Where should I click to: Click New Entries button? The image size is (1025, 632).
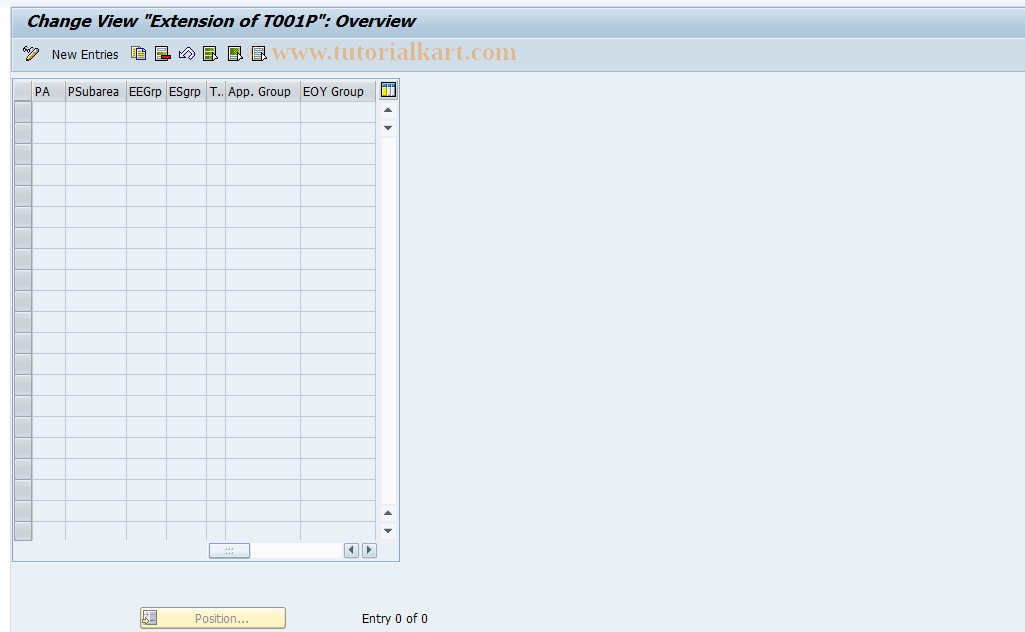pyautogui.click(x=85, y=54)
